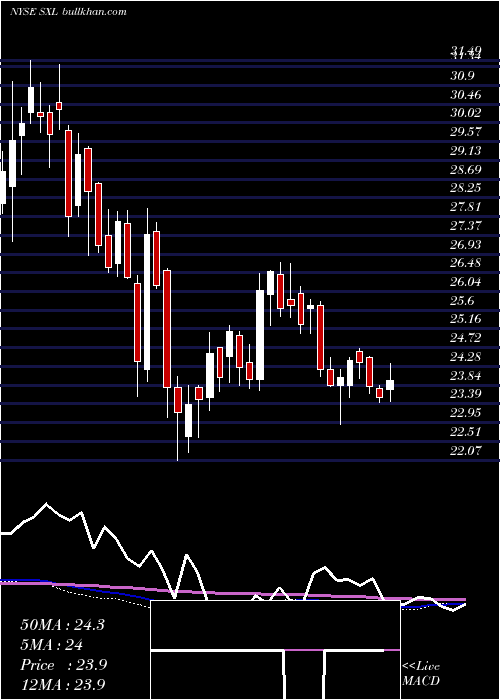The width and height of the screenshot is (500, 700).
Task: Click the 24.28 price axis label
Action: pyautogui.click(x=466, y=357)
